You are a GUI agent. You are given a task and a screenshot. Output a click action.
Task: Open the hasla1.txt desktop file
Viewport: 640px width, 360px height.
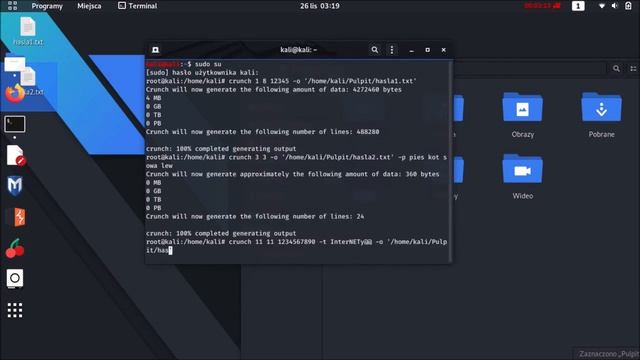pos(28,31)
